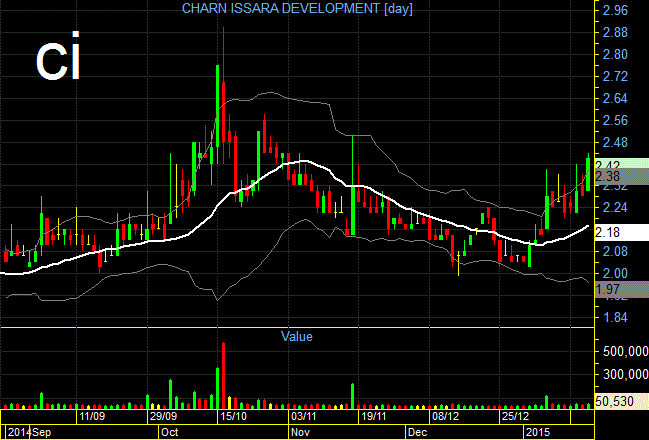Click the 03/11 date marker
Image resolution: width=649 pixels, height=440 pixels.
click(x=304, y=416)
